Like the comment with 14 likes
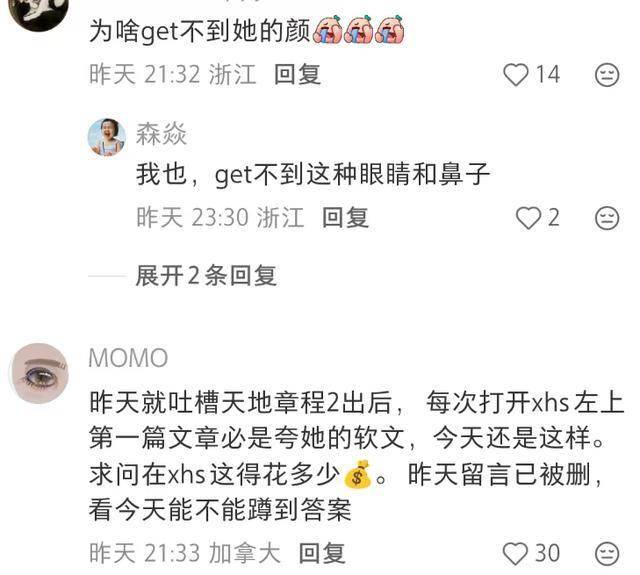 (516, 75)
